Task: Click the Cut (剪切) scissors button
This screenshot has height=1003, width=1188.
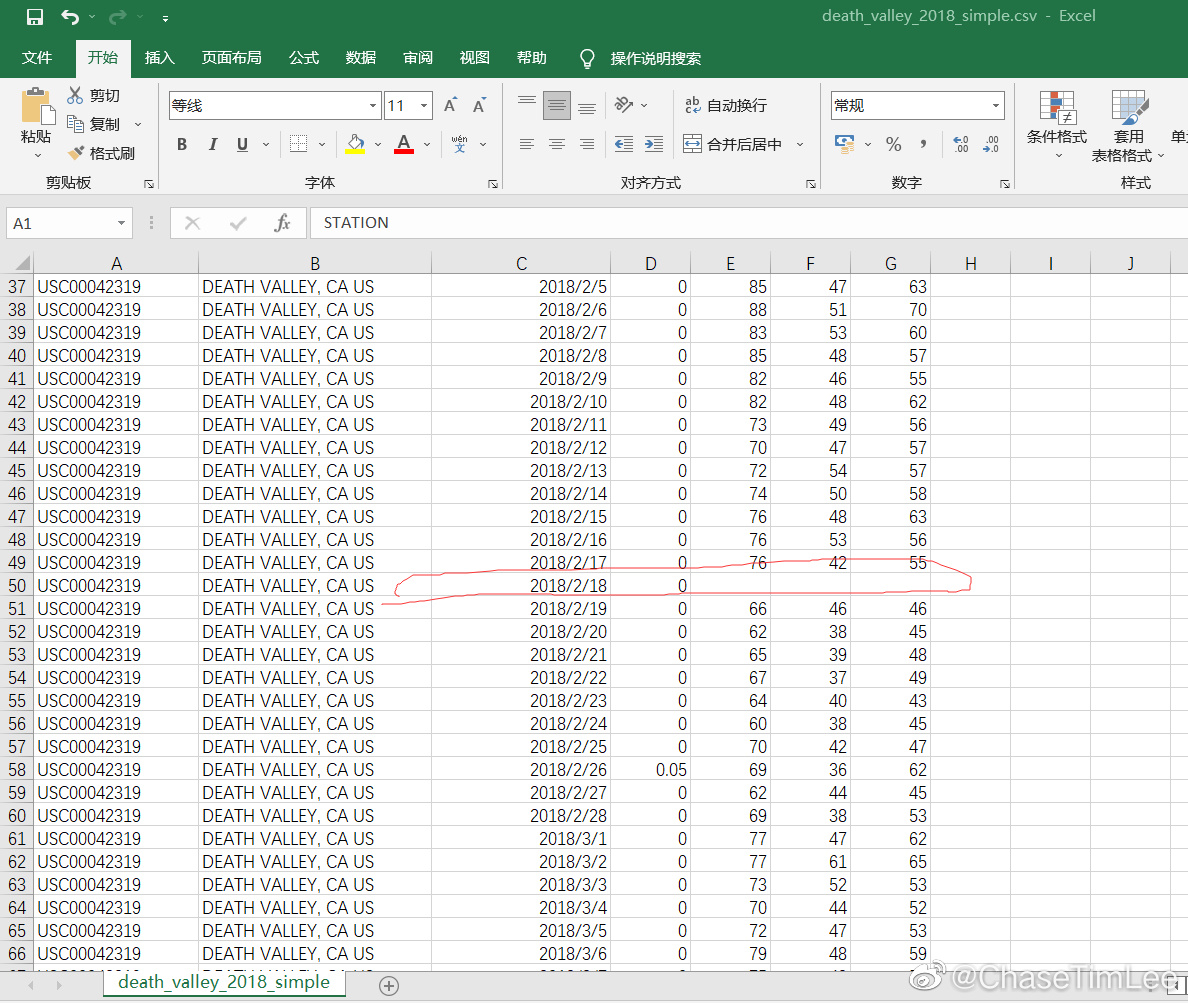Action: pyautogui.click(x=93, y=95)
